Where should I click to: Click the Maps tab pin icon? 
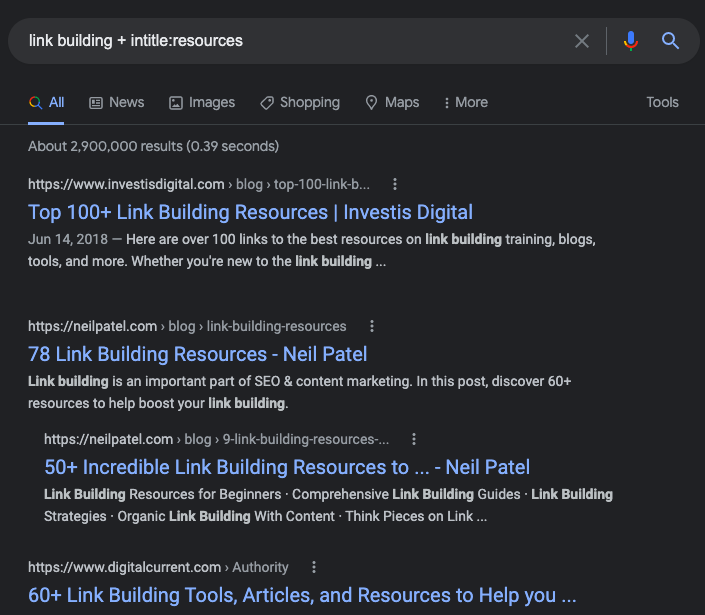[371, 102]
